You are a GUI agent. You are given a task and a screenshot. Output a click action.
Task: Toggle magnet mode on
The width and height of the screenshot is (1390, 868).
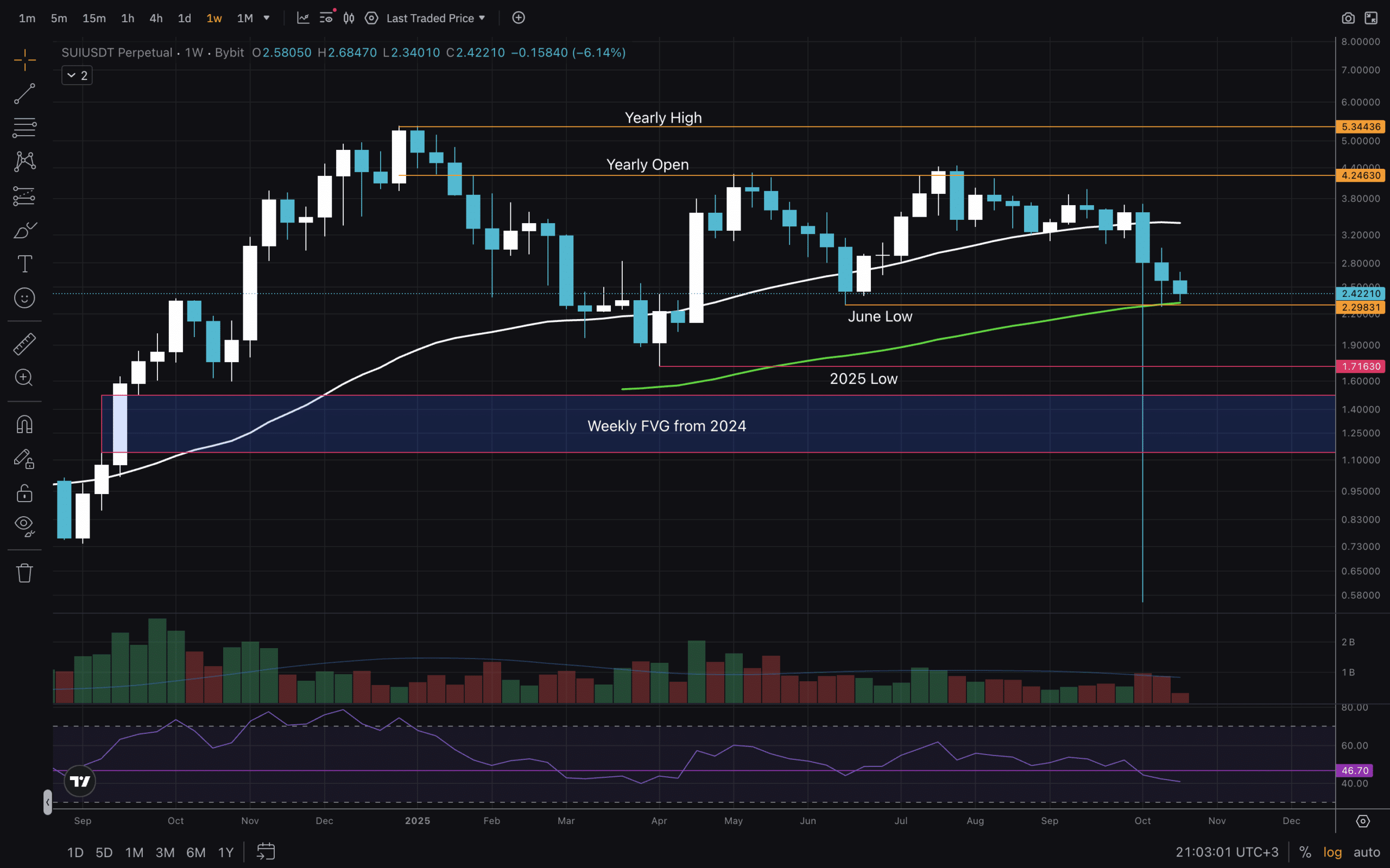[24, 425]
